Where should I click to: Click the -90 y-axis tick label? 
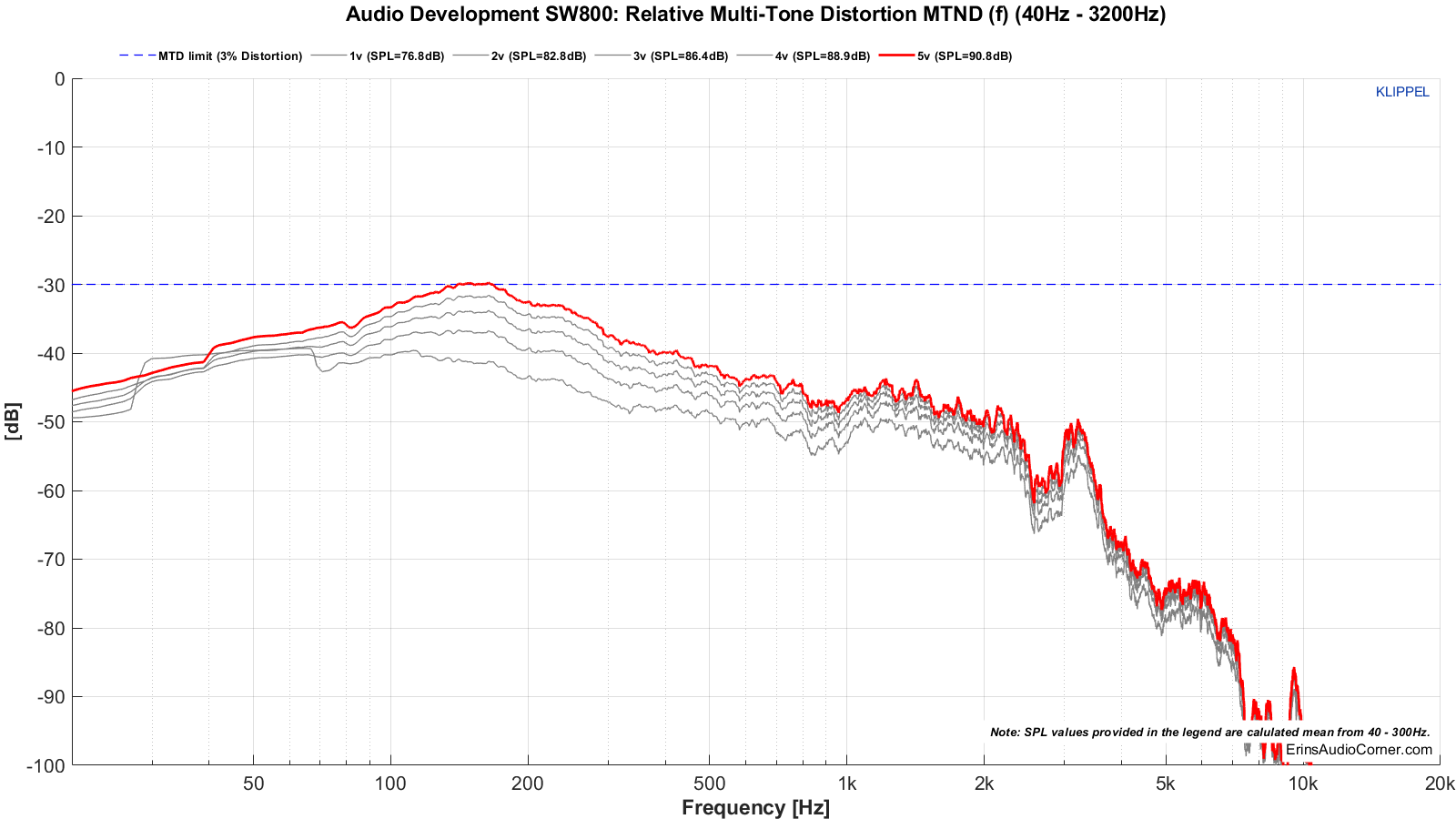51,697
